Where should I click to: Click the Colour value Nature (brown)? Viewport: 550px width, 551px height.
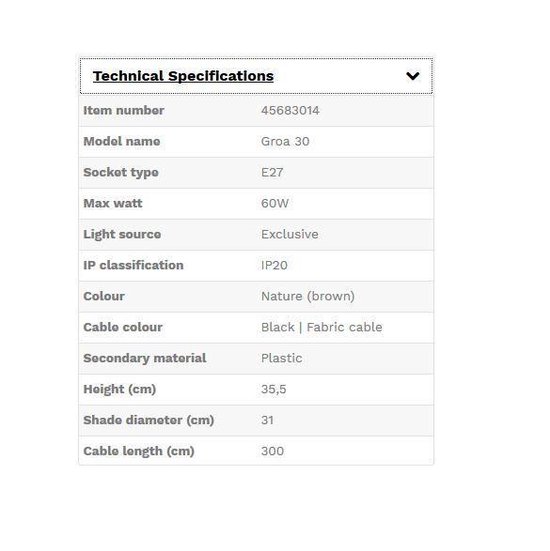click(x=308, y=296)
